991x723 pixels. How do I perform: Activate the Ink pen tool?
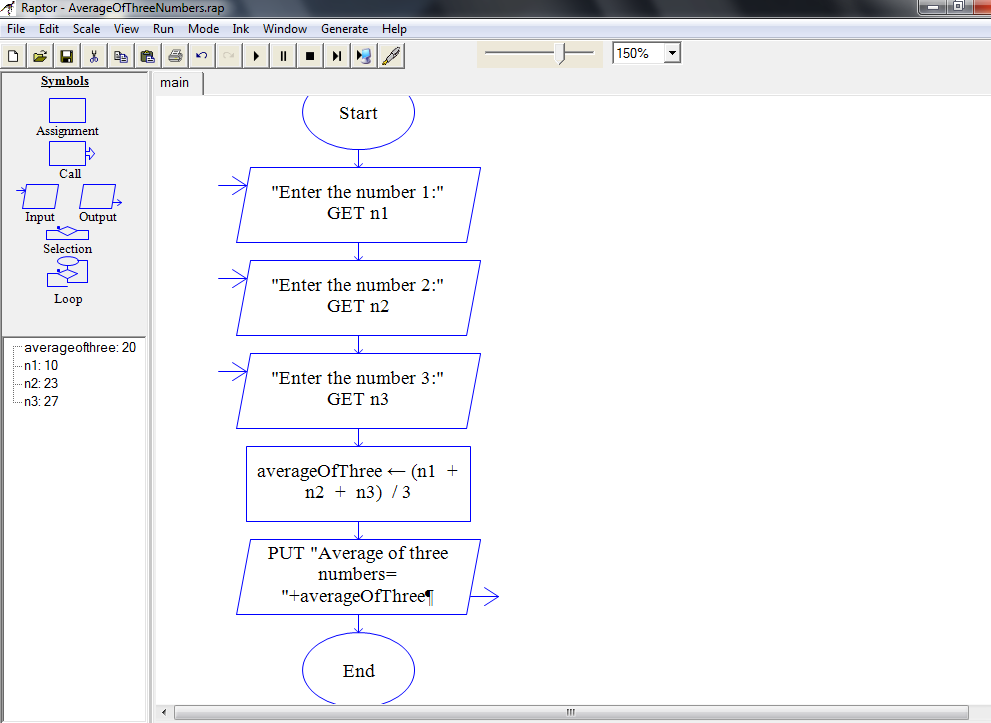pyautogui.click(x=391, y=55)
